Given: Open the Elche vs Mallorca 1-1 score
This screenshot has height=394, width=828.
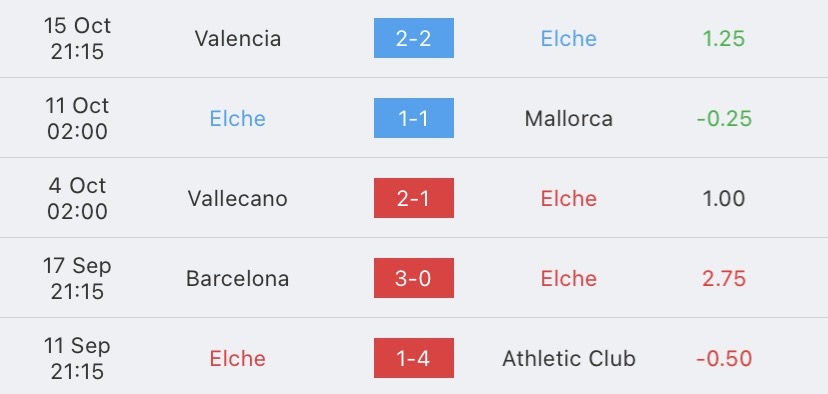Looking at the screenshot, I should (413, 118).
